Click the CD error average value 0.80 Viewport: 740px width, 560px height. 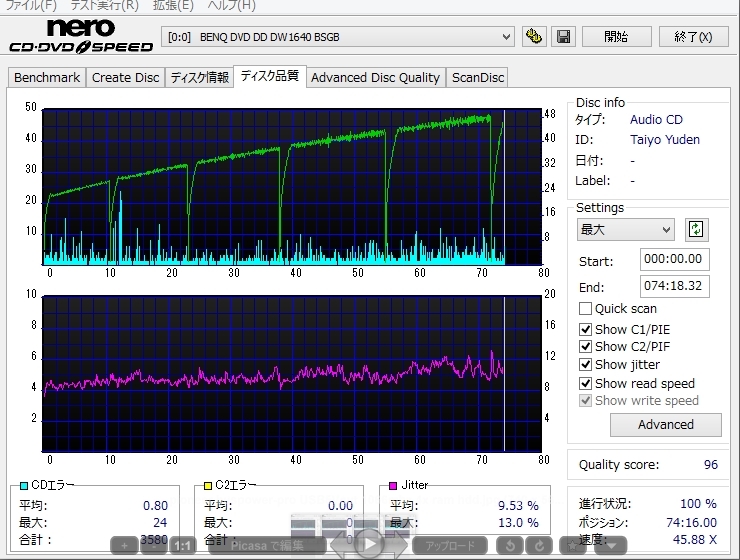(x=155, y=506)
